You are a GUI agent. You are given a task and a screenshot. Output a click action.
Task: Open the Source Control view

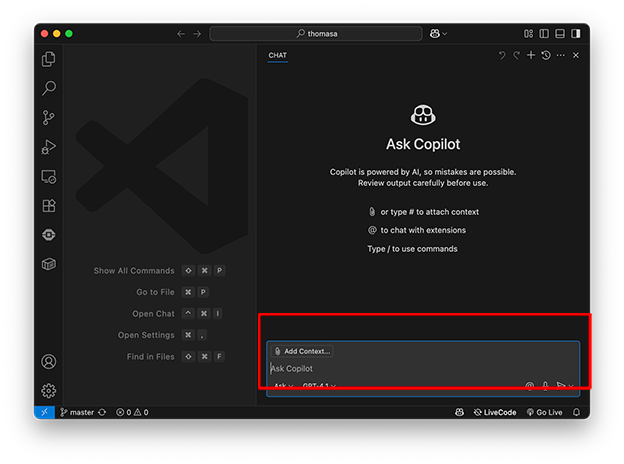[x=49, y=118]
